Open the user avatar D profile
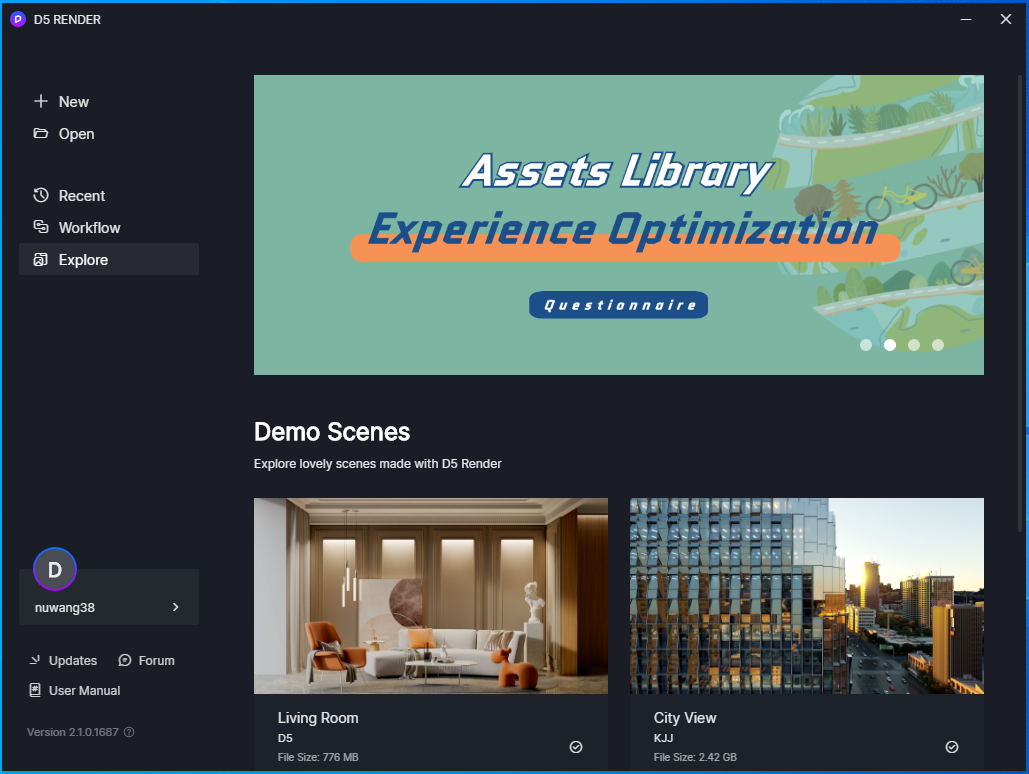Viewport: 1029px width, 774px height. click(55, 569)
